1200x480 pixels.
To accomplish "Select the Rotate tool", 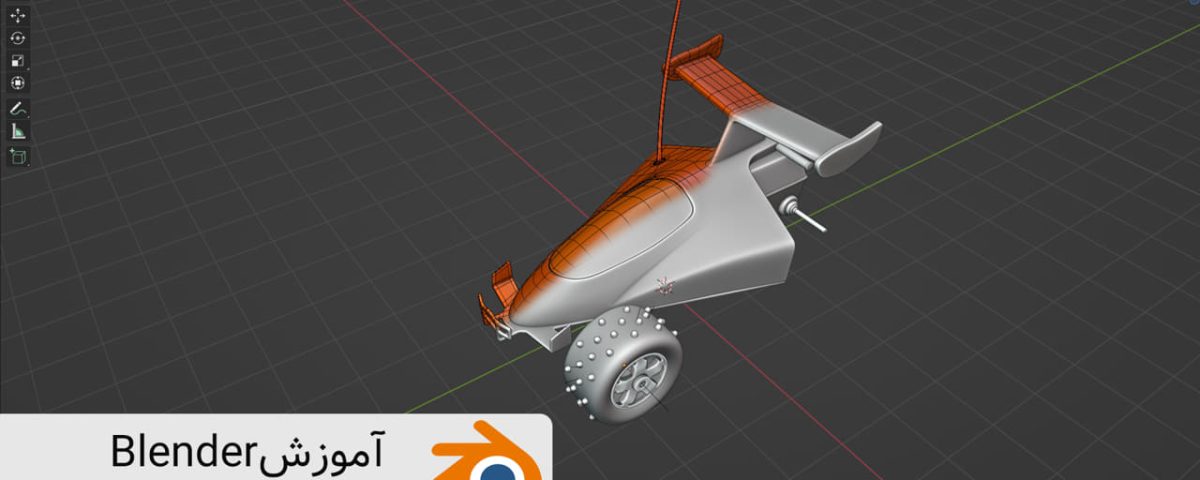I will coord(18,38).
